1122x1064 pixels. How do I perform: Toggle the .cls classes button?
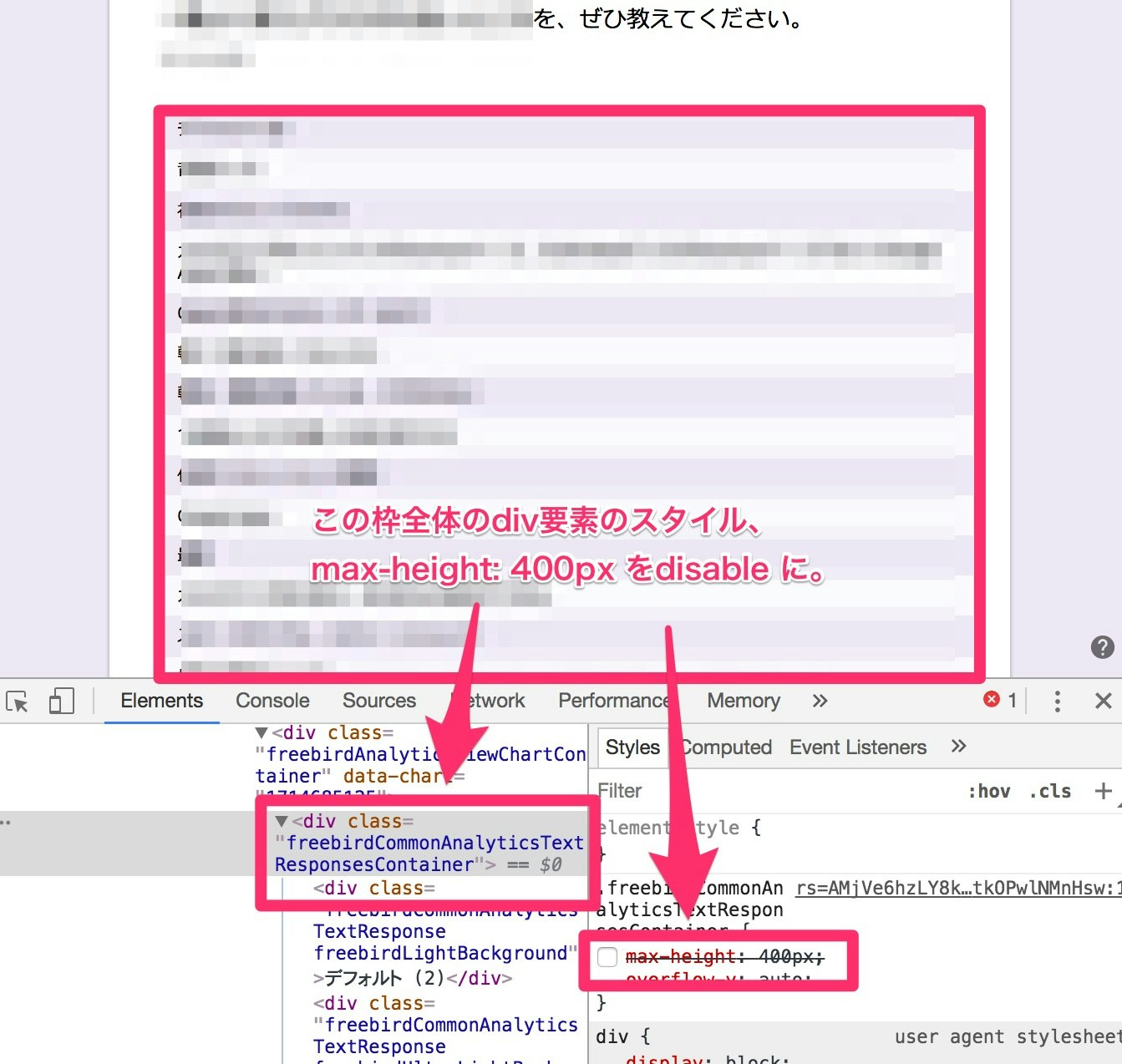click(x=1050, y=791)
